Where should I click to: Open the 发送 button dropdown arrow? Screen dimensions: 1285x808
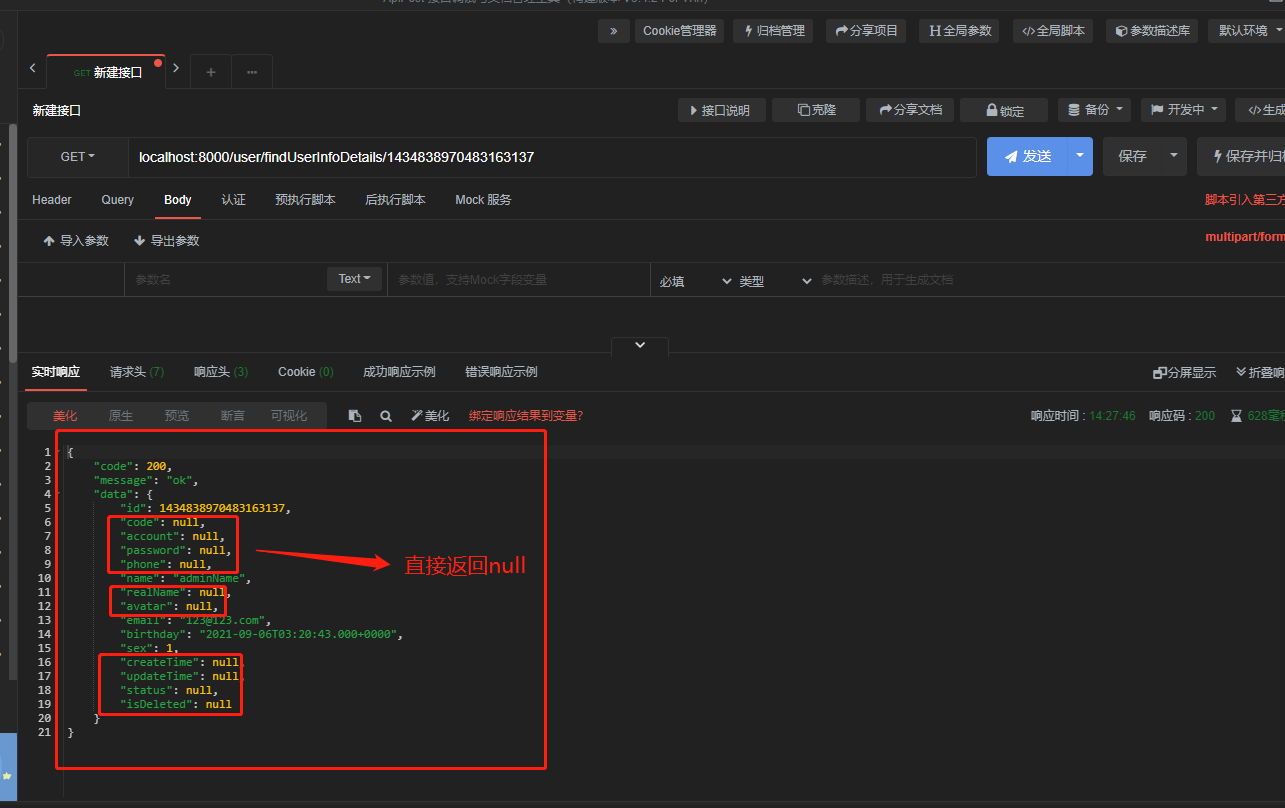click(x=1081, y=156)
